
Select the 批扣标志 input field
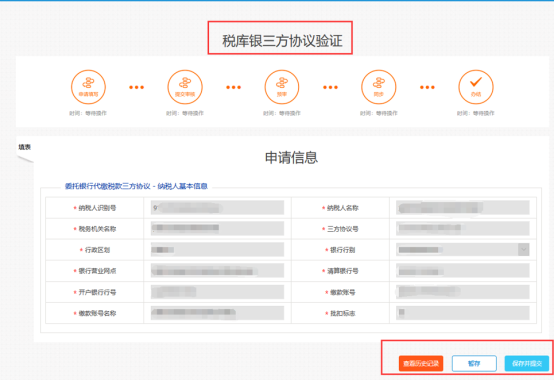click(463, 313)
